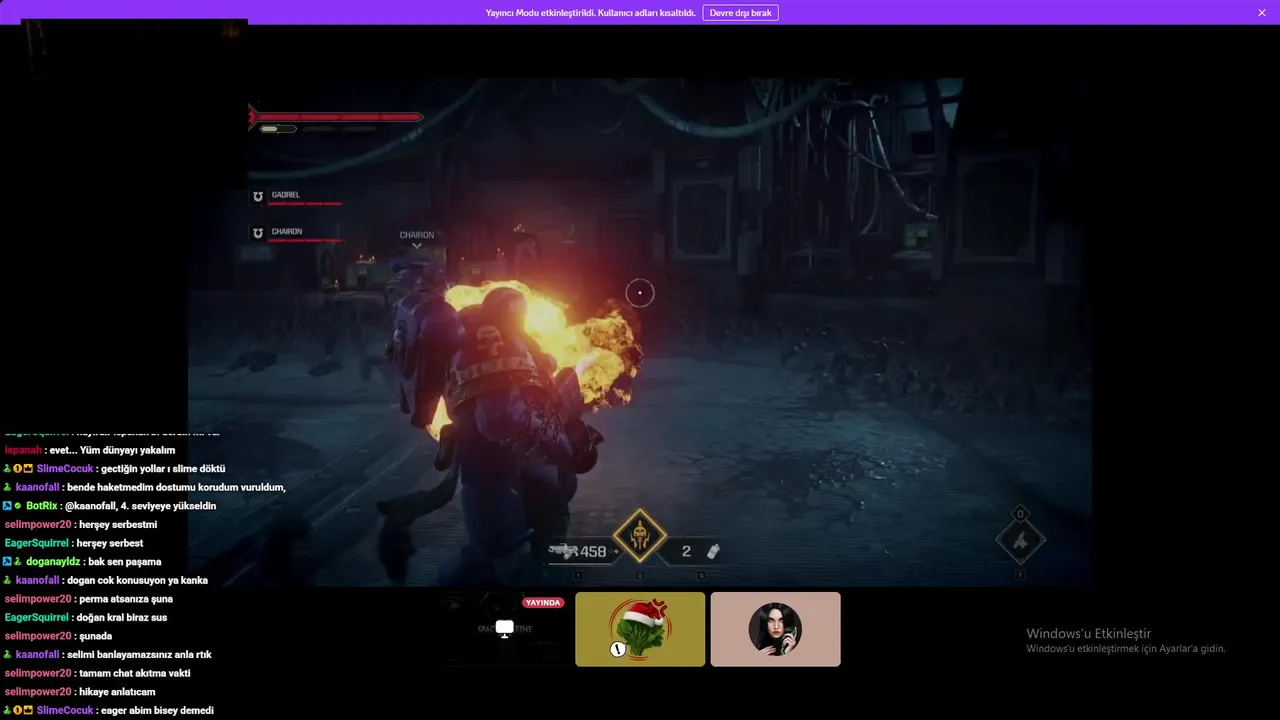The width and height of the screenshot is (1280, 720).
Task: Select the dark-haired woman participant tile
Action: (x=775, y=629)
